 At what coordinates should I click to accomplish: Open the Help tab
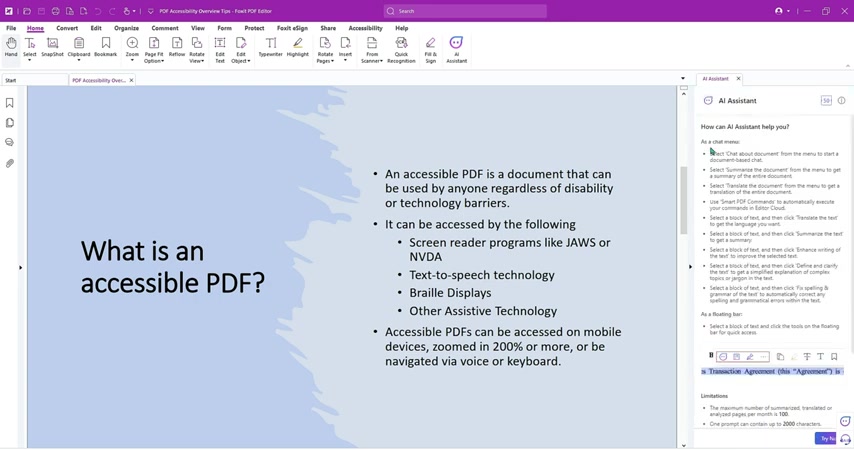401,28
